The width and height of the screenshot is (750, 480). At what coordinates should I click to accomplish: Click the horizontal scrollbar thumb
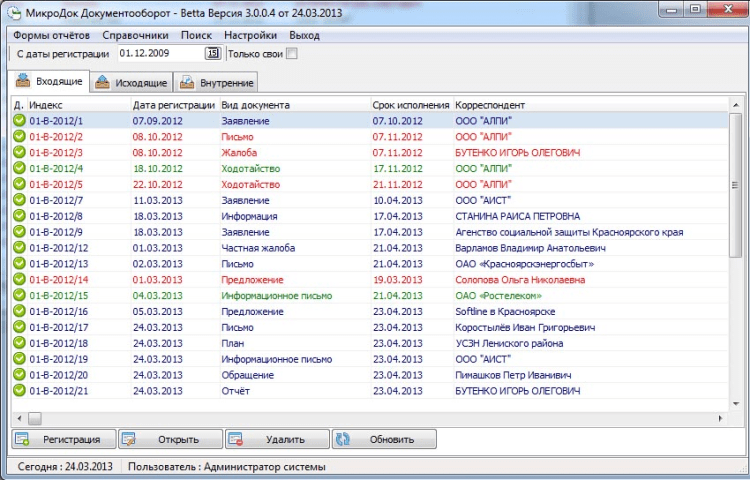(34, 418)
